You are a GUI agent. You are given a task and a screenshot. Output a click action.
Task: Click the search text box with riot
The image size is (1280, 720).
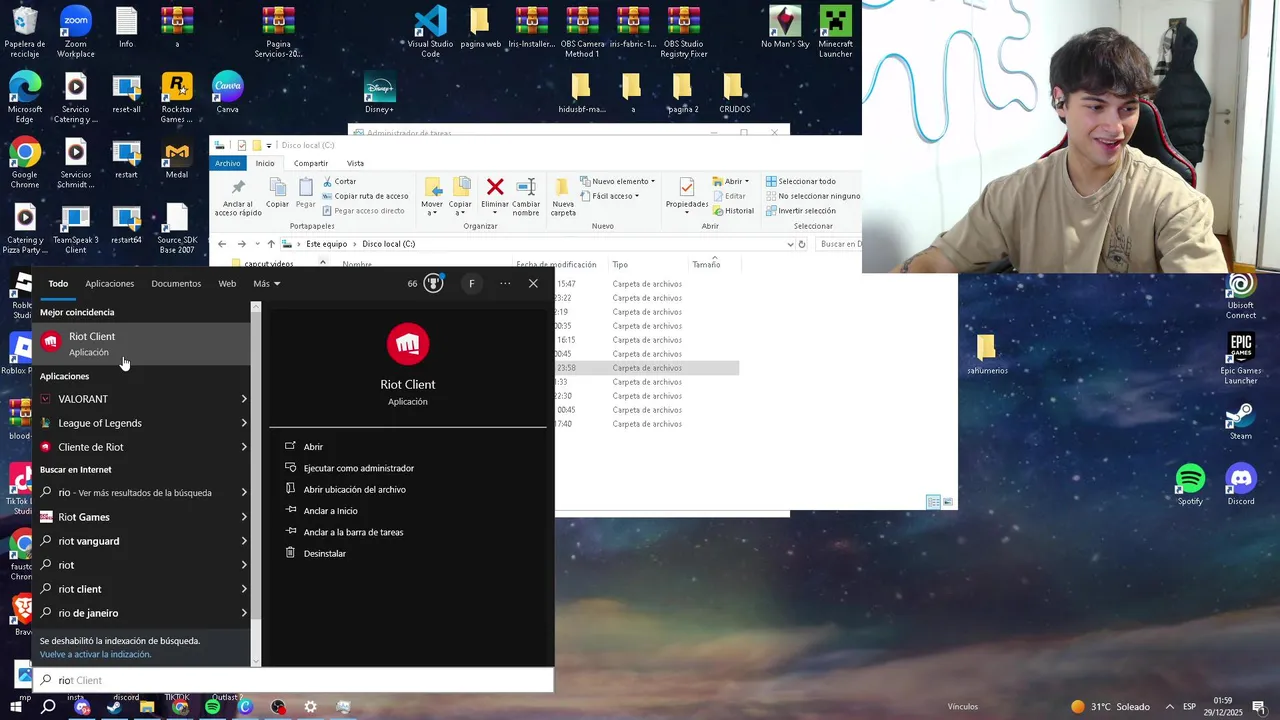pyautogui.click(x=293, y=680)
